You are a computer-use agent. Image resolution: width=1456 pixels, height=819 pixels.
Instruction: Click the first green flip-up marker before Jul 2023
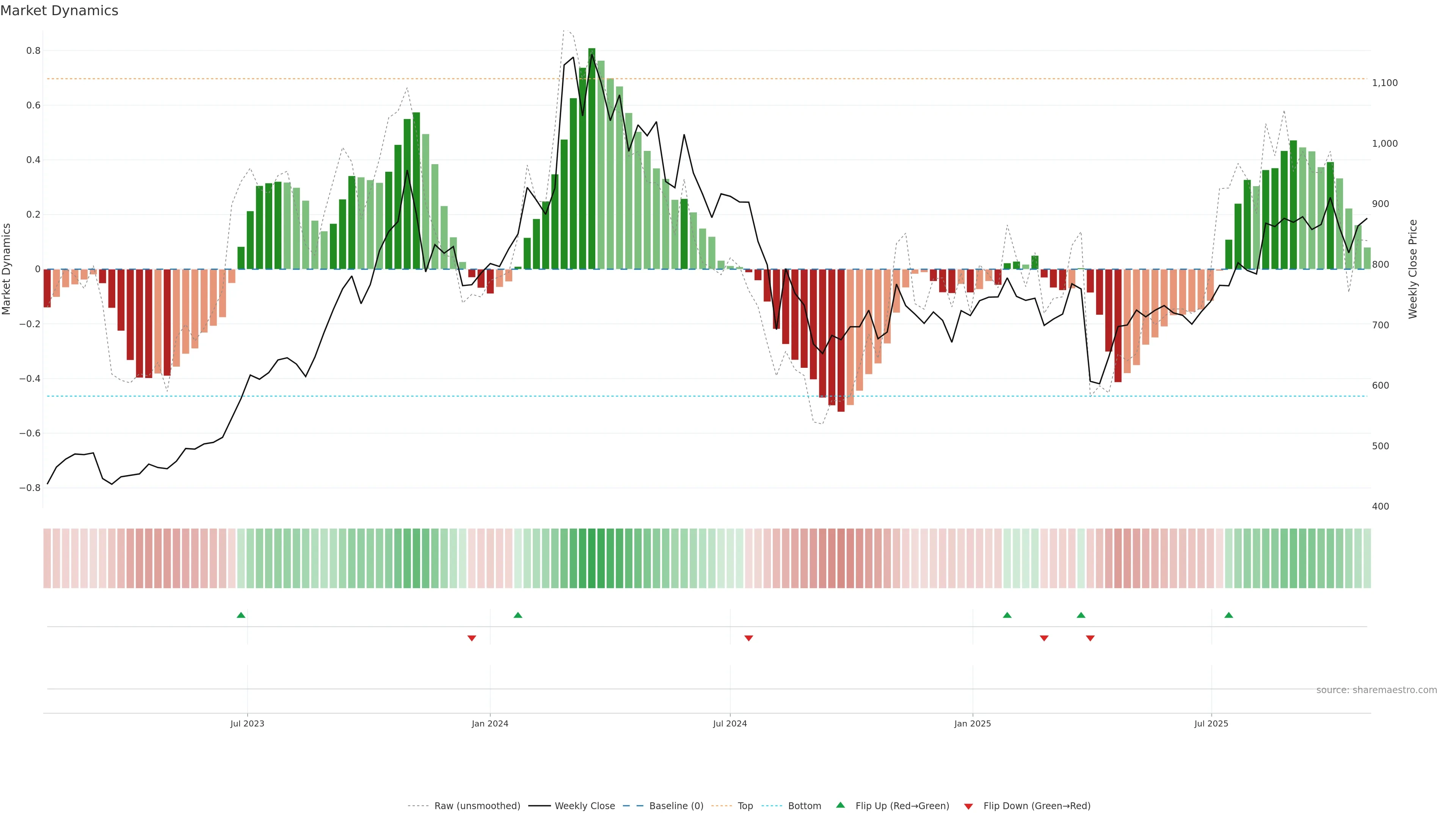(241, 615)
